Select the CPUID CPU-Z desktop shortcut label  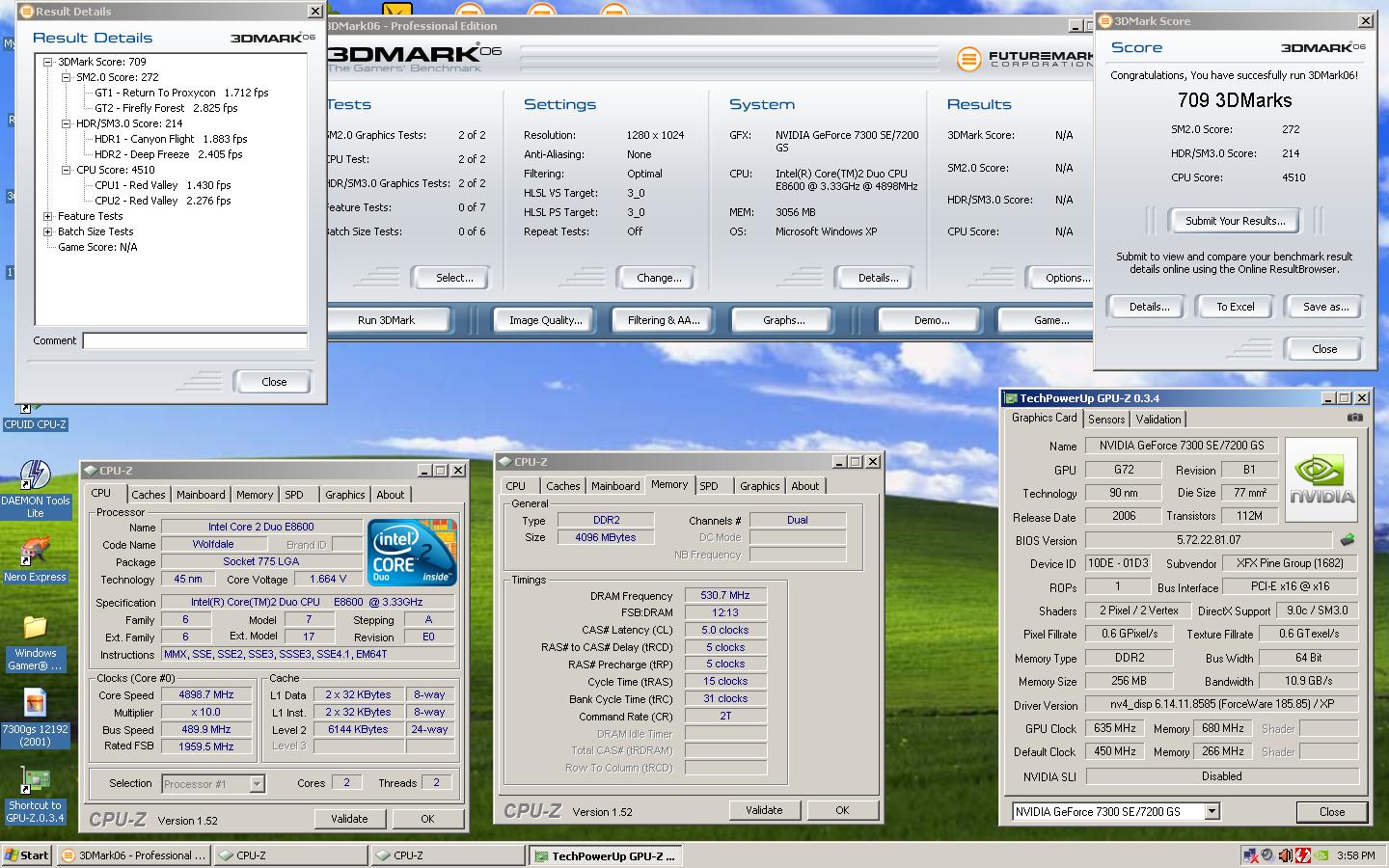point(36,424)
